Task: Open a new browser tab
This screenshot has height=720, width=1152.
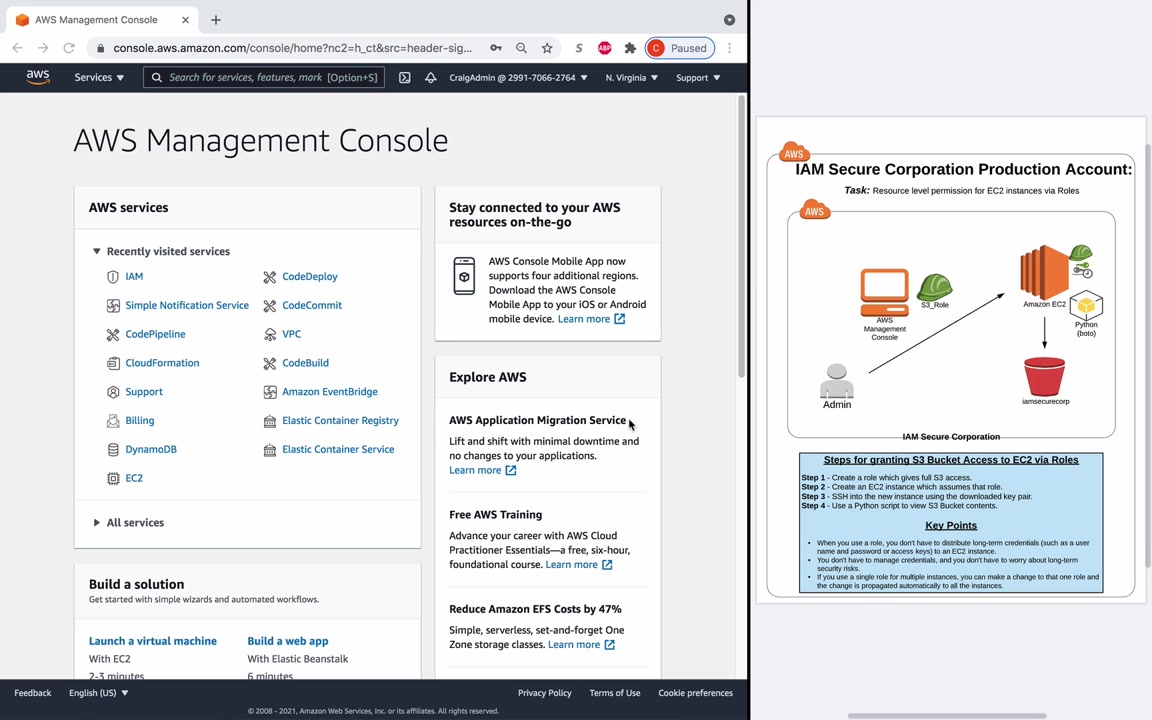Action: click(215, 20)
